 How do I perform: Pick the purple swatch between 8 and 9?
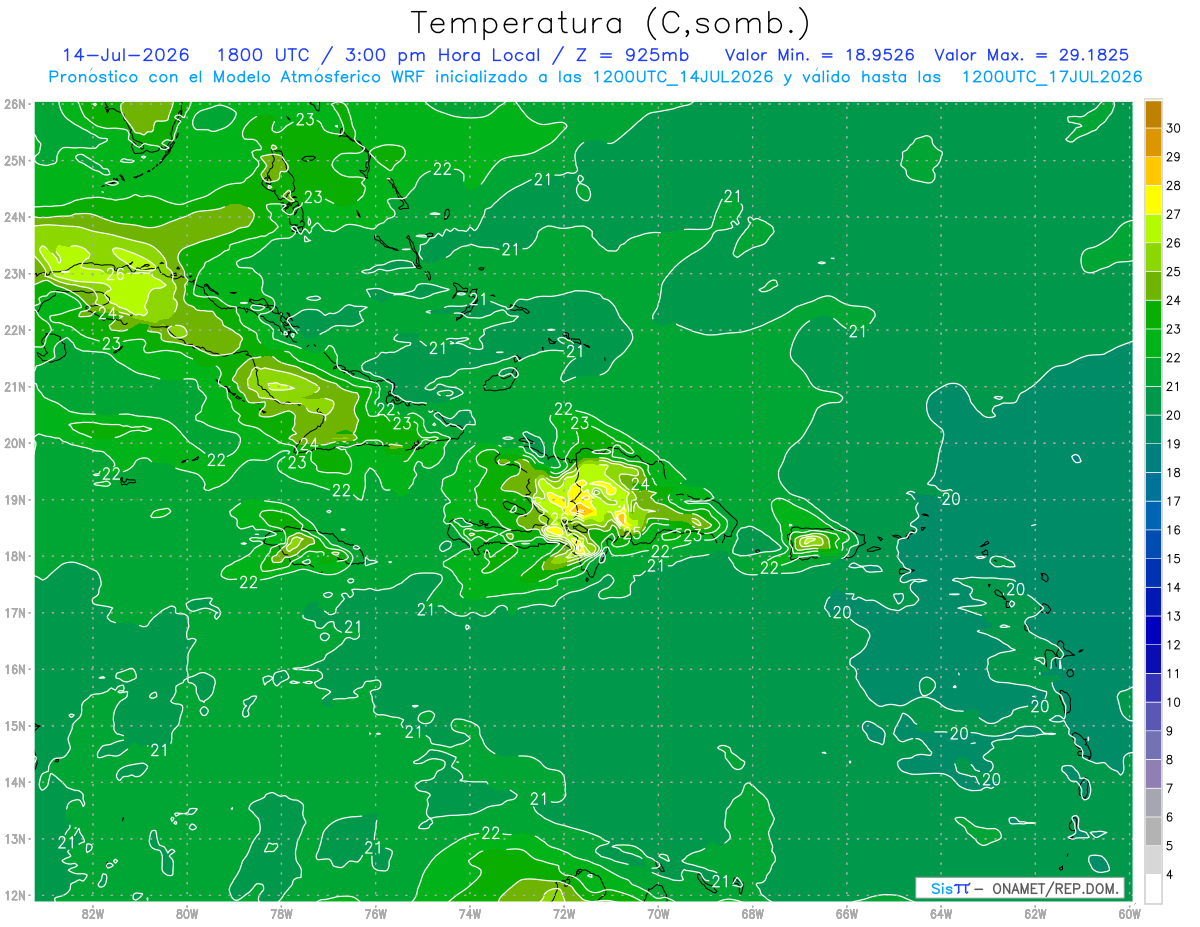(1153, 745)
